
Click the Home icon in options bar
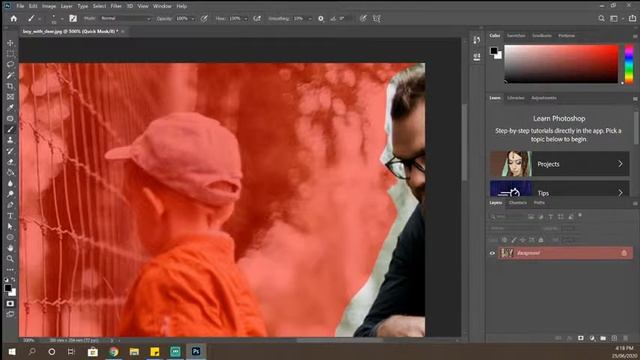click(x=13, y=18)
